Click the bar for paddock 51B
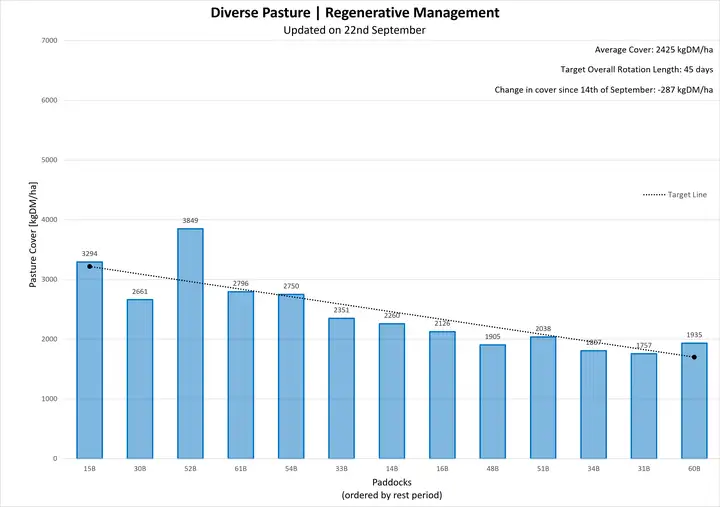 coord(543,397)
